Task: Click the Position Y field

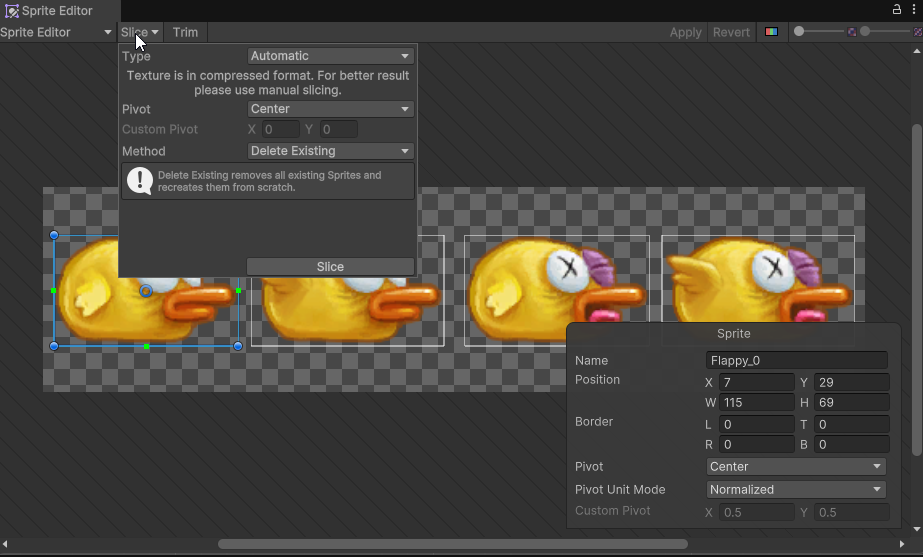Action: tap(851, 383)
